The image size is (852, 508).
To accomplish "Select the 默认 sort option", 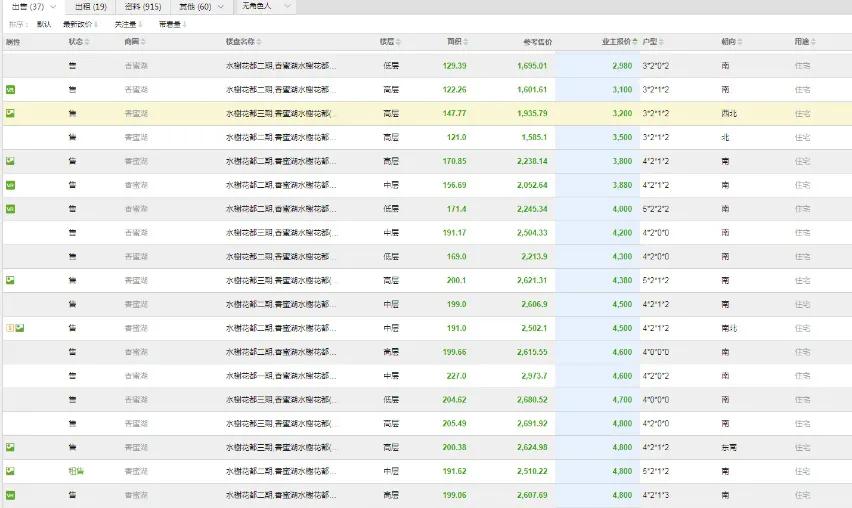I will (44, 24).
